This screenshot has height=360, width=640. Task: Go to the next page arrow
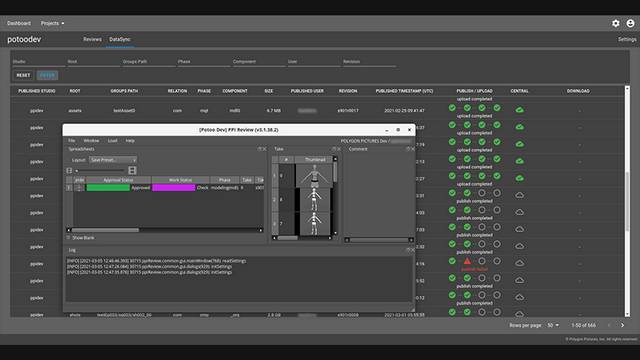[x=622, y=325]
